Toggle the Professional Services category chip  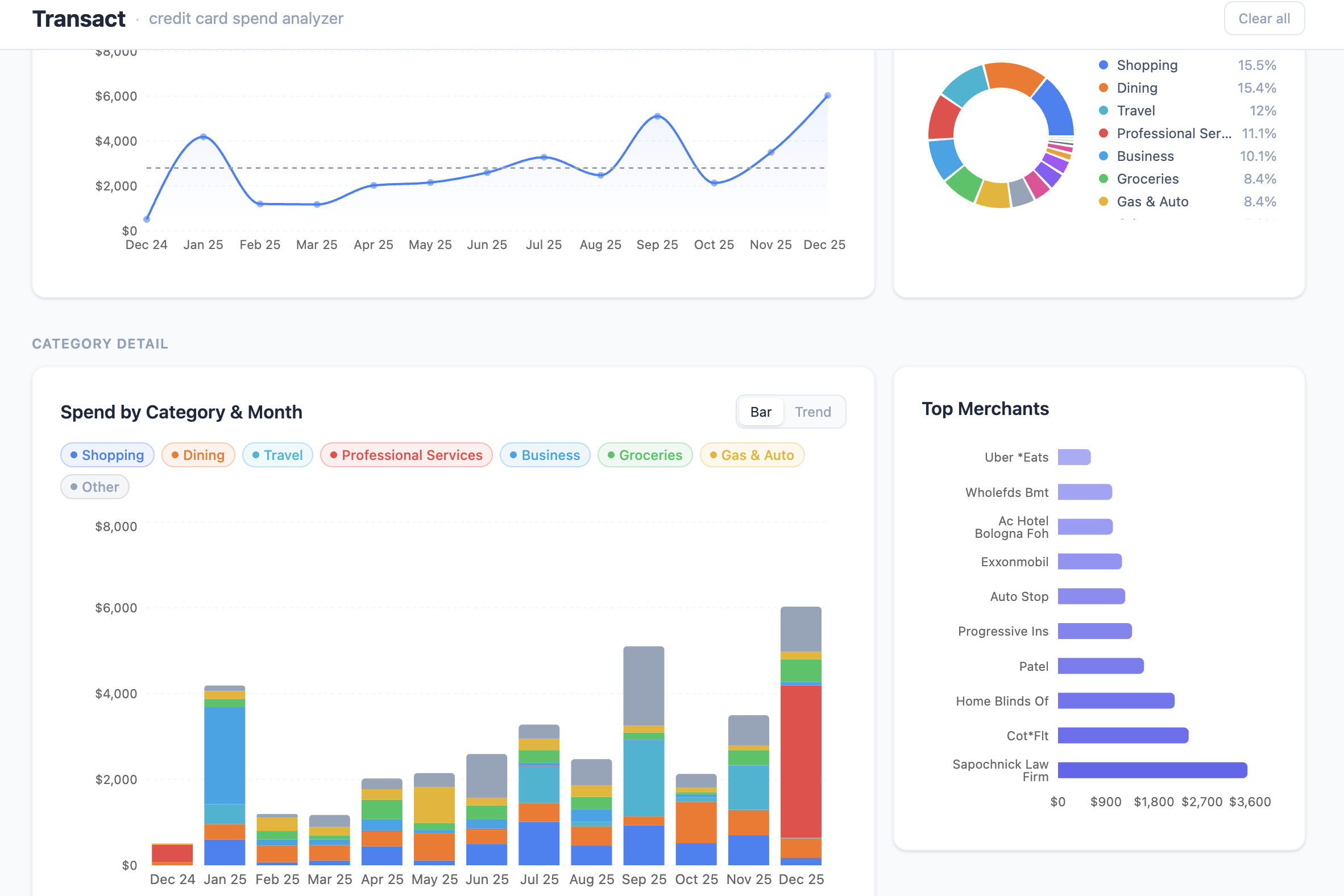[x=406, y=455]
